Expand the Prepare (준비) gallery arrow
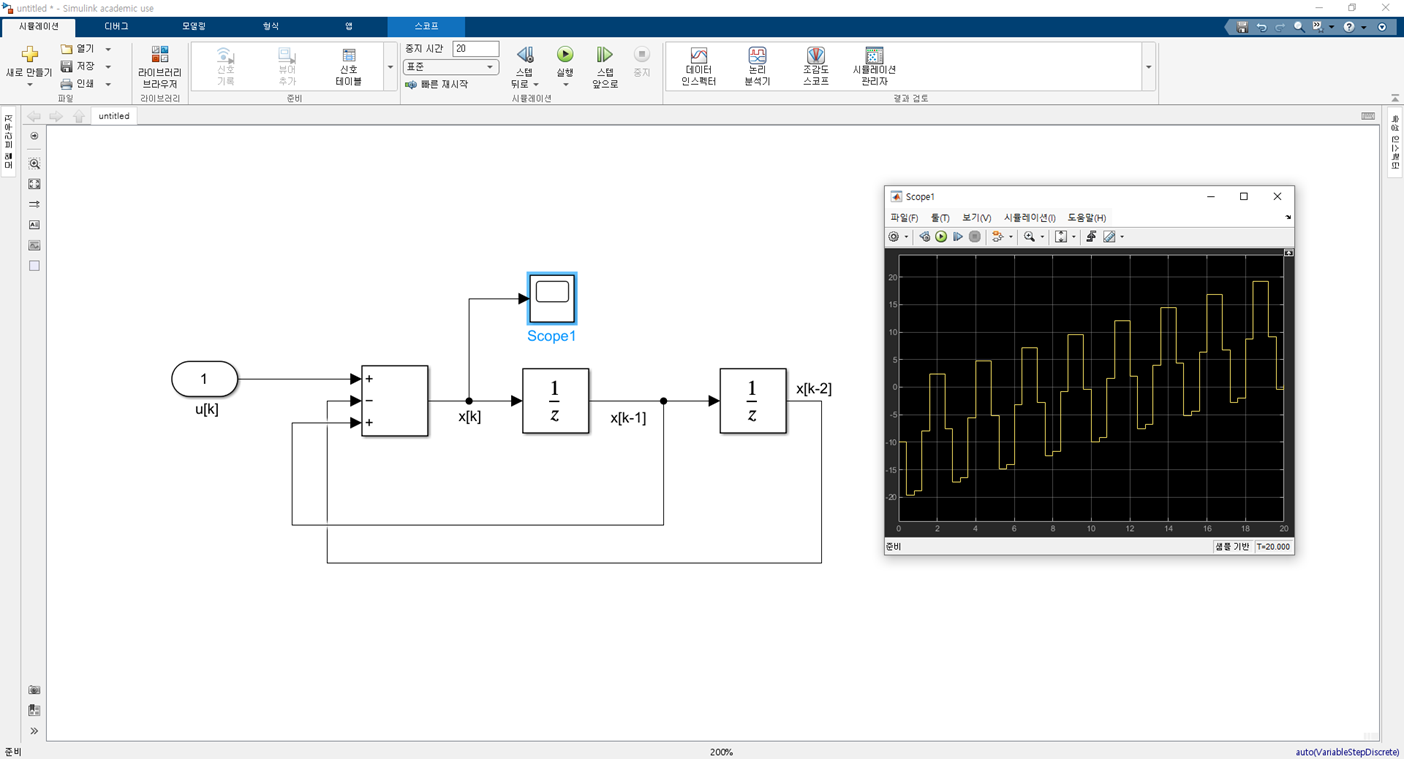This screenshot has height=759, width=1404. pyautogui.click(x=390, y=67)
